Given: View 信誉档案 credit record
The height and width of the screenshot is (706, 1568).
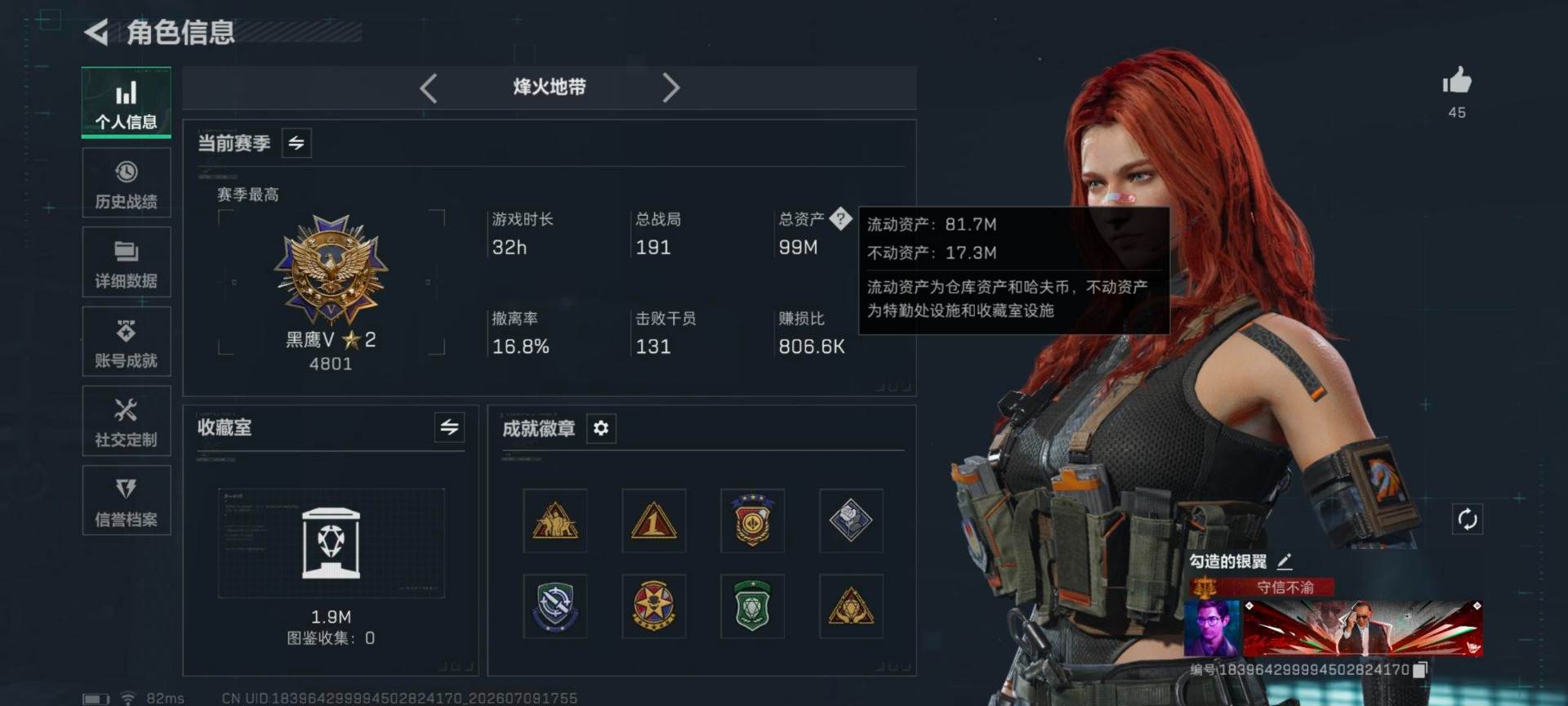Looking at the screenshot, I should point(127,501).
